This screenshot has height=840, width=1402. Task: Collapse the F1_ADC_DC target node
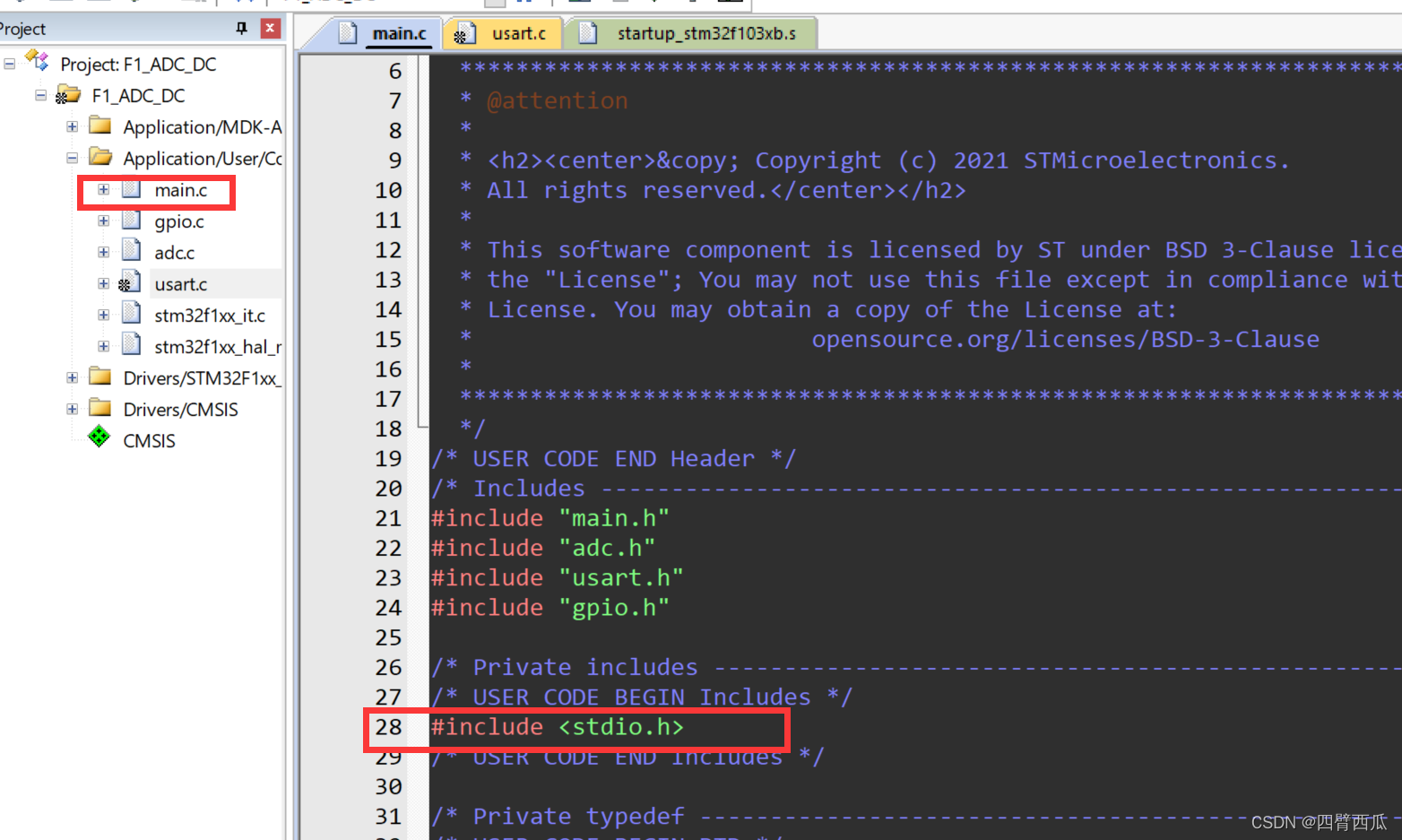[39, 94]
